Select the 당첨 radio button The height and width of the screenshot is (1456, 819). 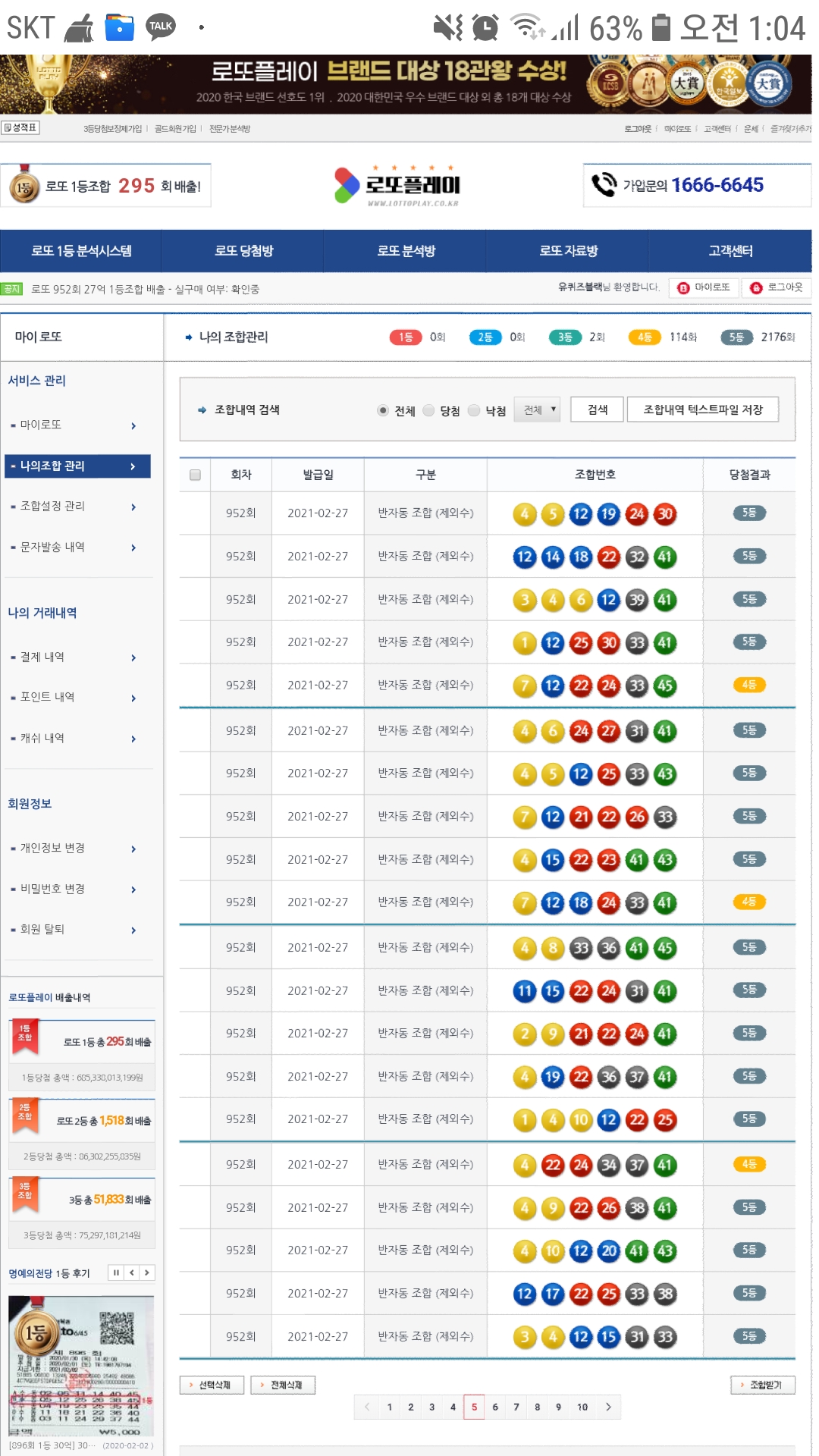(x=428, y=410)
